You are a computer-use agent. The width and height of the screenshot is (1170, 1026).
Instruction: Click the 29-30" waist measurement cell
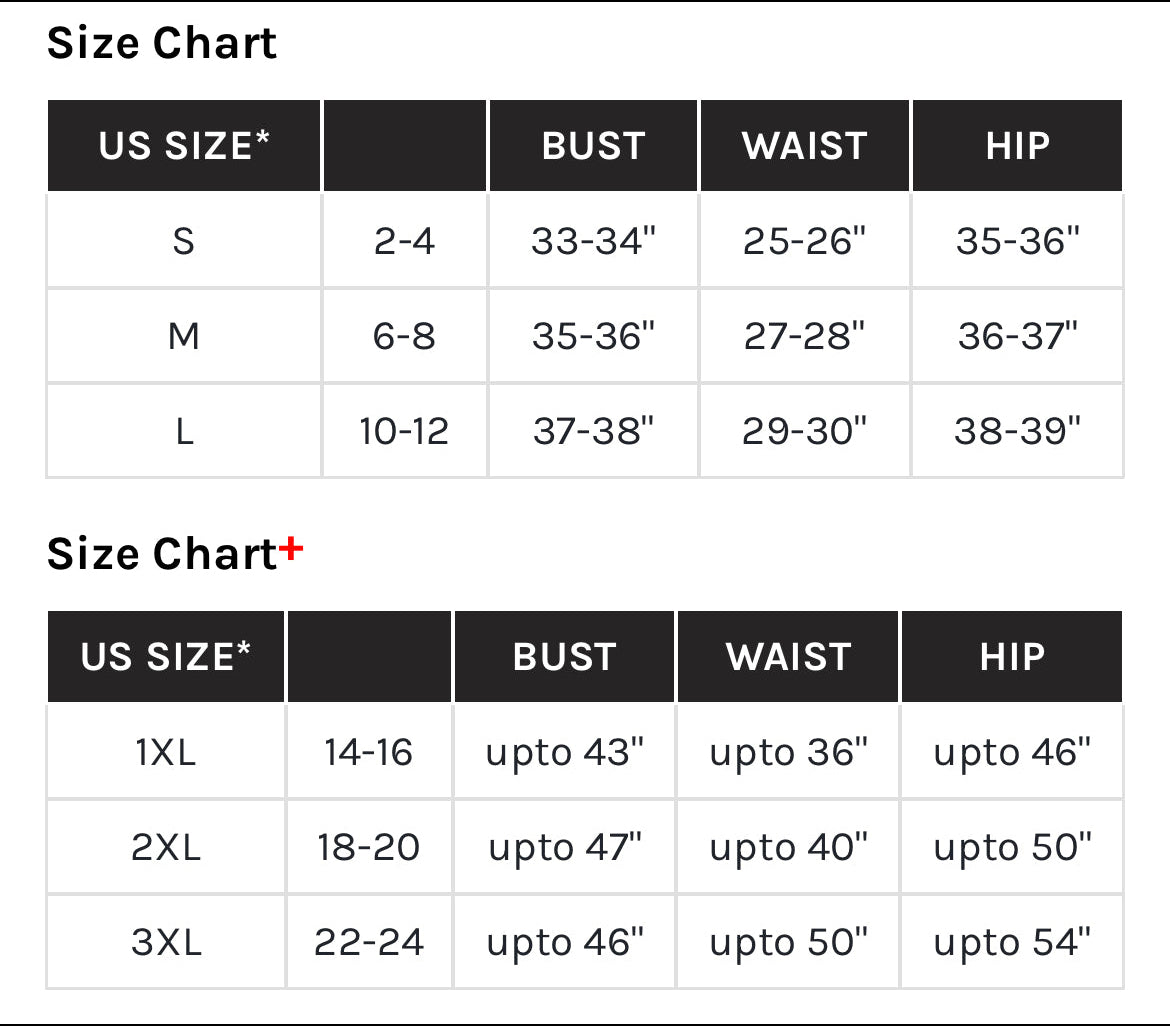tap(805, 431)
